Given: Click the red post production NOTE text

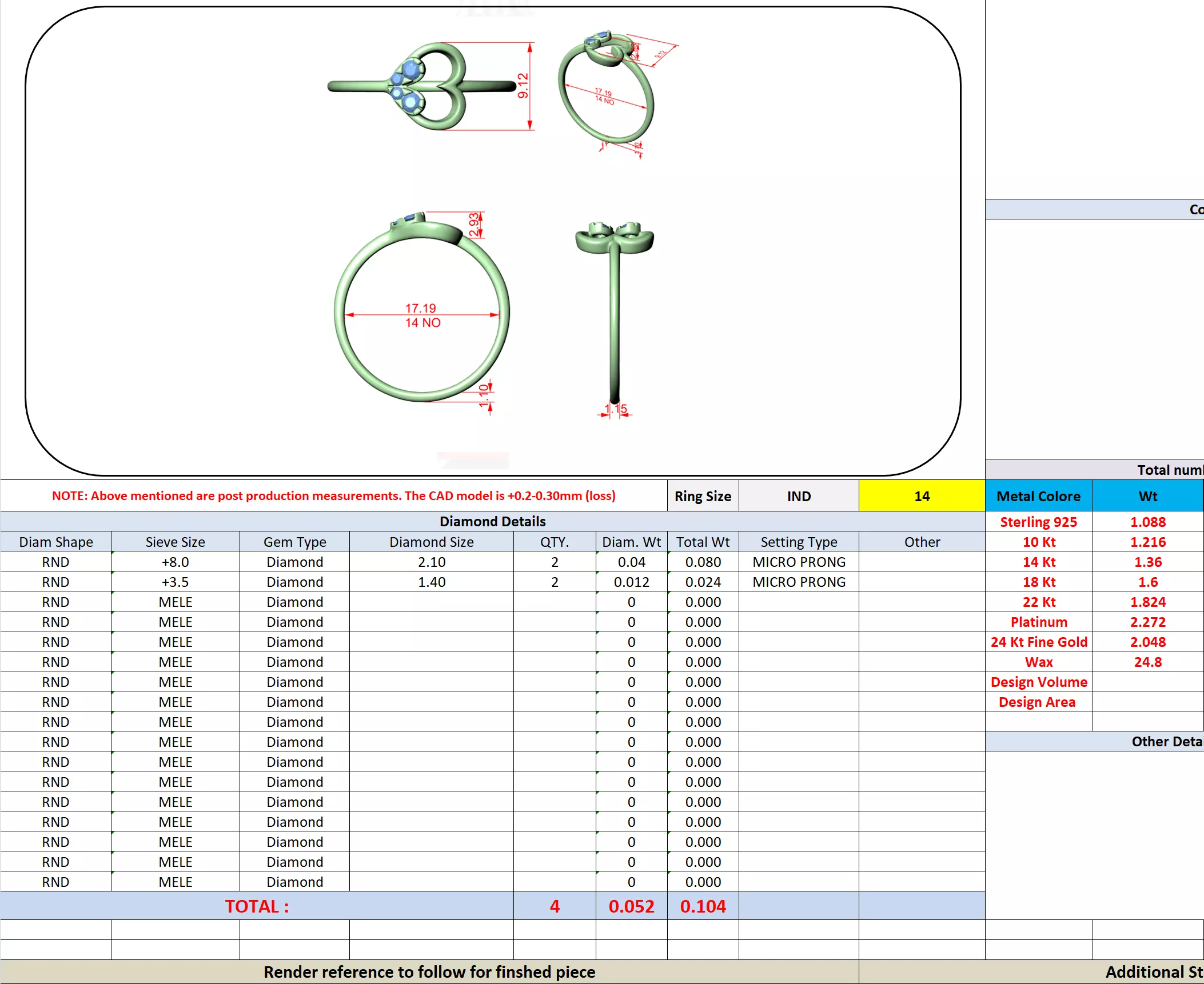Looking at the screenshot, I should 333,495.
